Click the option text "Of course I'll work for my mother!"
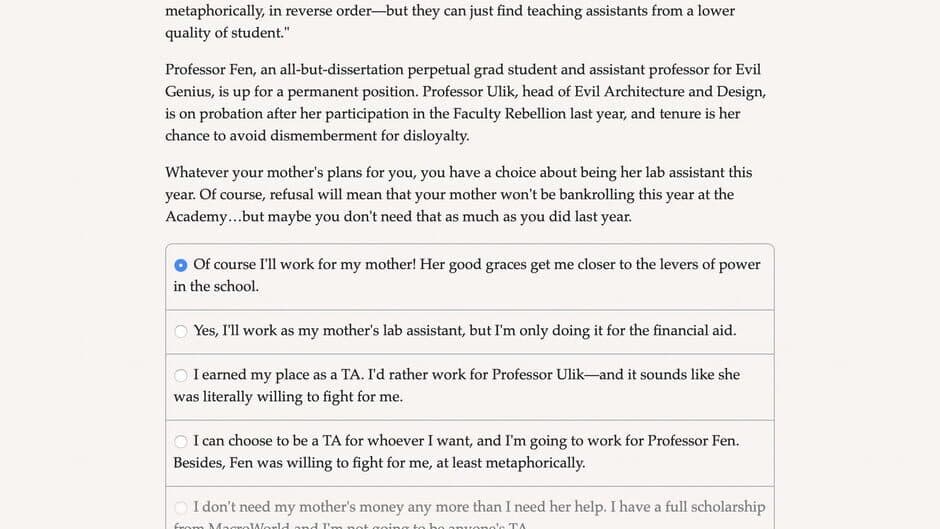 [x=305, y=264]
